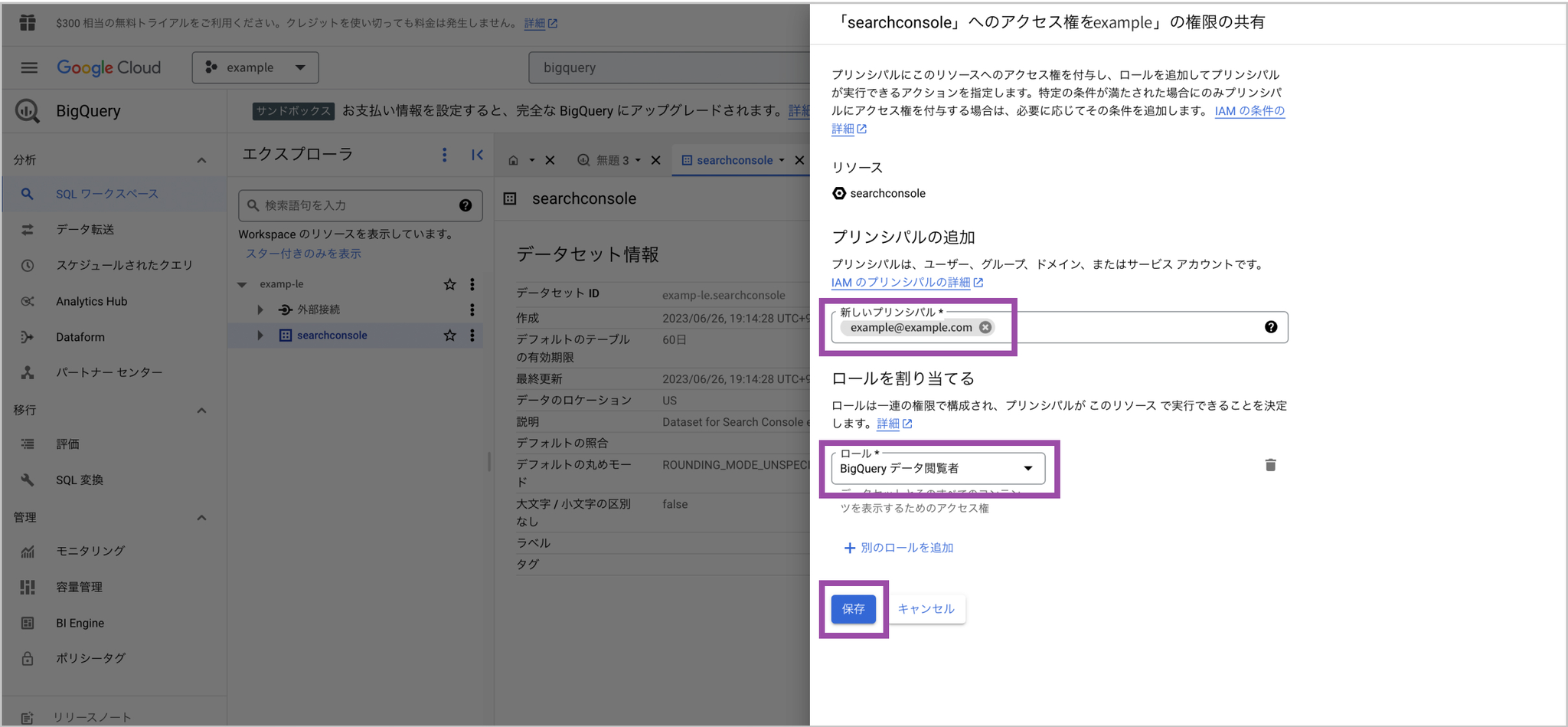Select searchconsole dataset in explorer tree
This screenshot has width=1568, height=727.
click(332, 335)
